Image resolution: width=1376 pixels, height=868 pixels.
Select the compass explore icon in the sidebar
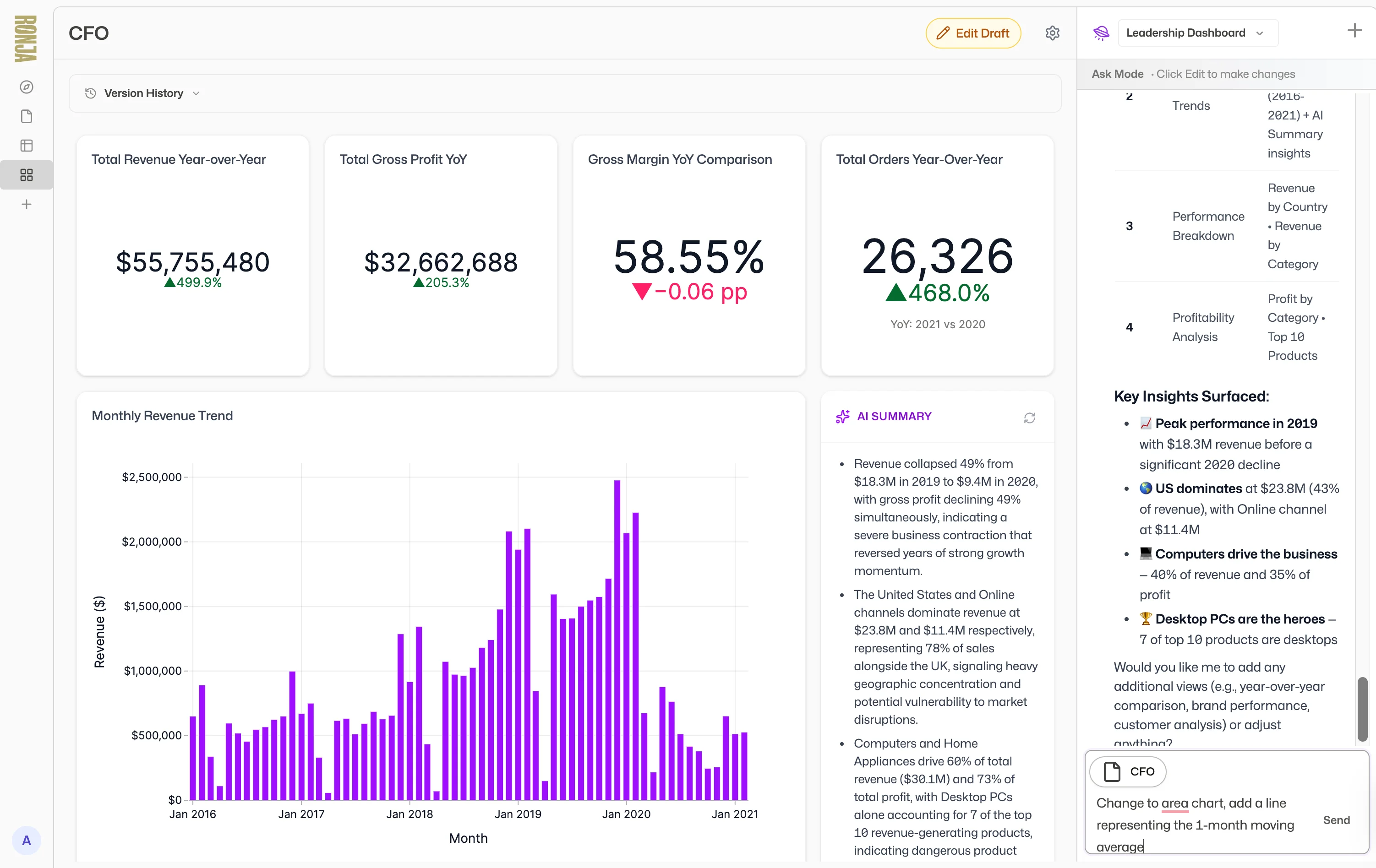[x=26, y=87]
